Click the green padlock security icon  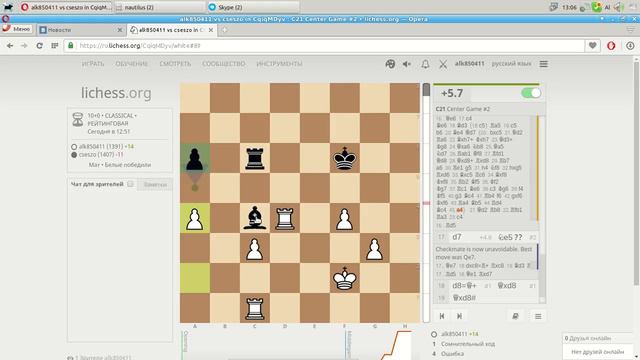click(71, 45)
